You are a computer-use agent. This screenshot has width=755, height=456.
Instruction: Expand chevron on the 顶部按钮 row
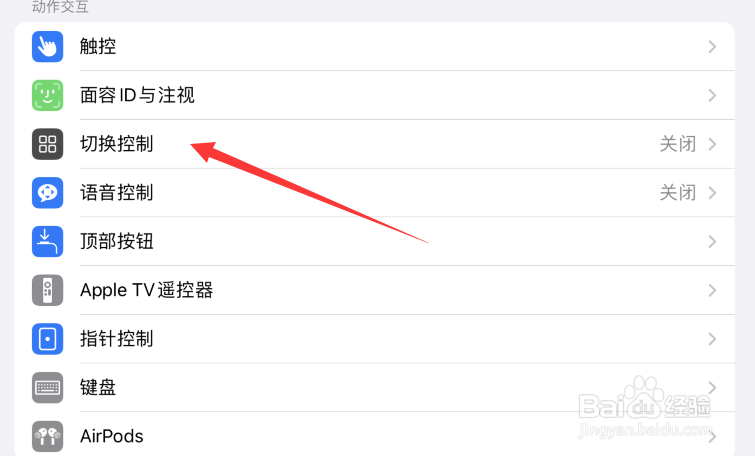712,241
